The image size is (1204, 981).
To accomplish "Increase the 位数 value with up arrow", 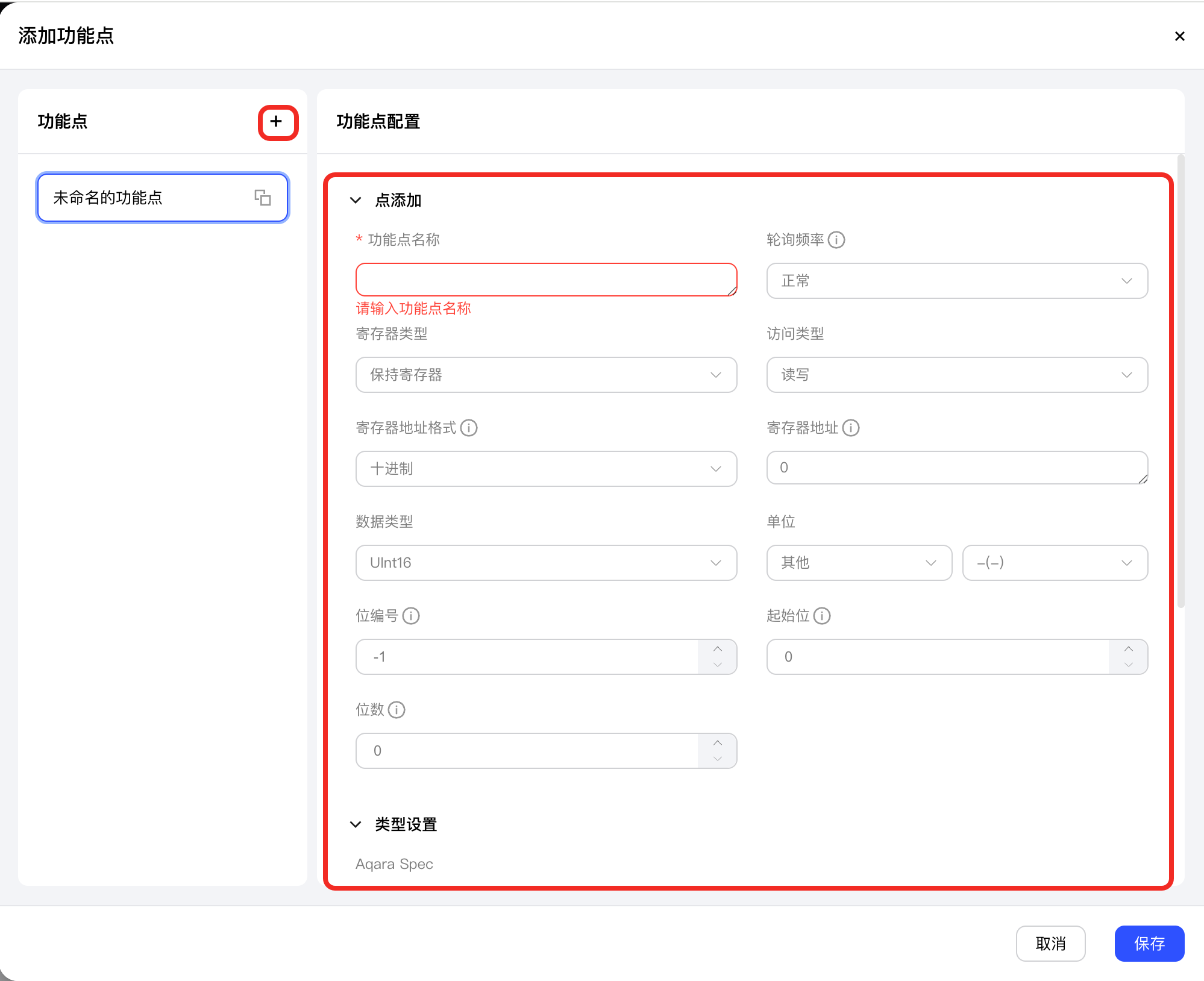I will click(x=717, y=742).
